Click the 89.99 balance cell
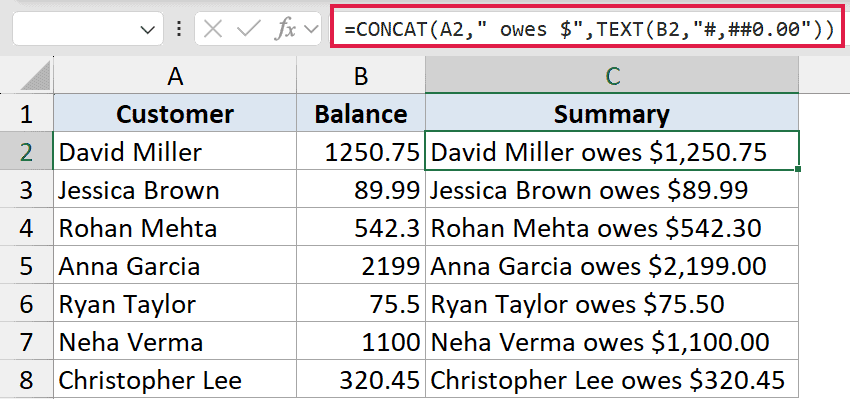The height and width of the screenshot is (399, 850). click(361, 190)
